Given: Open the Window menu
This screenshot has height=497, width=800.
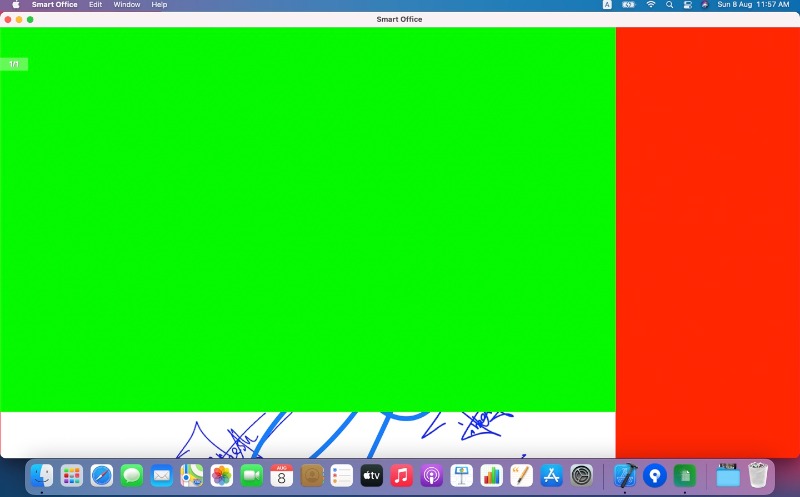Looking at the screenshot, I should tap(127, 5).
